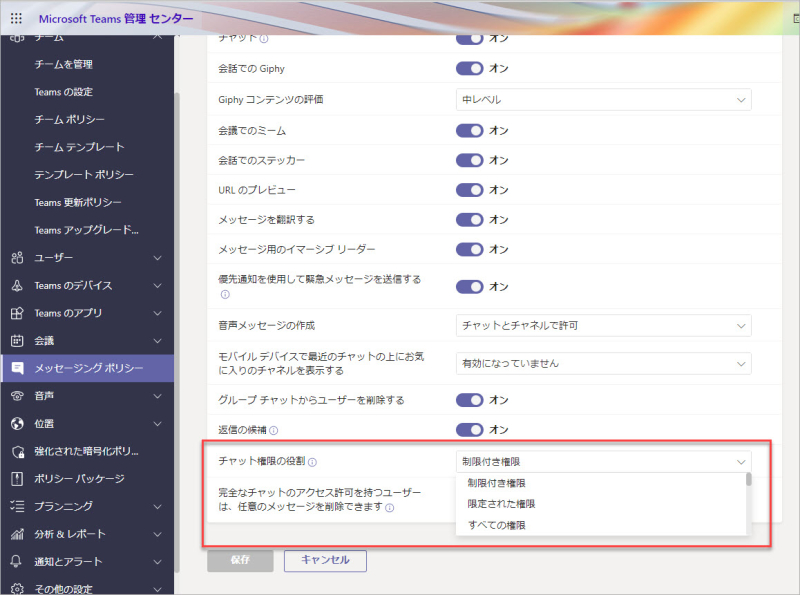Image resolution: width=800 pixels, height=595 pixels.
Task: Toggle 返信の候補 switch
Action: point(469,430)
